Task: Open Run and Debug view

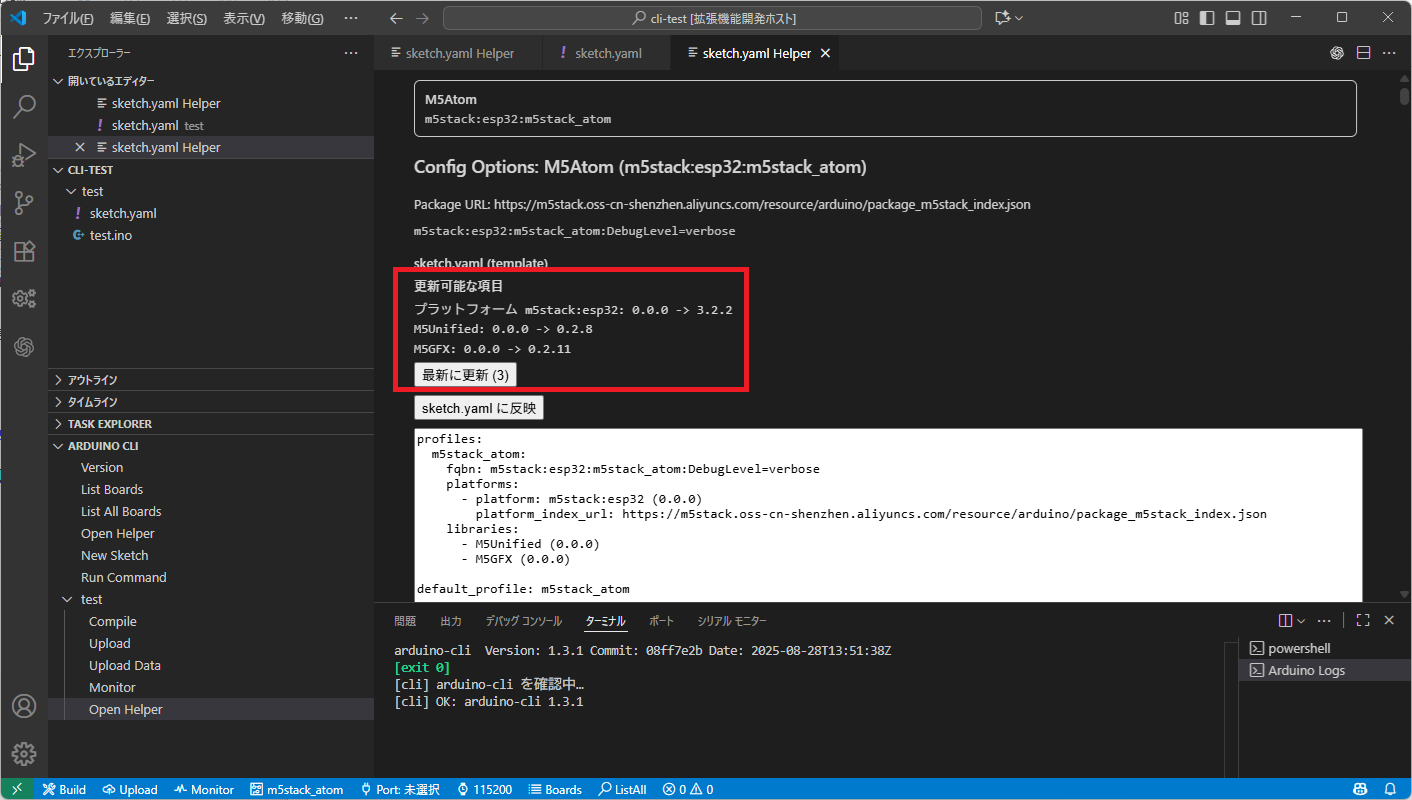Action: 24,155
